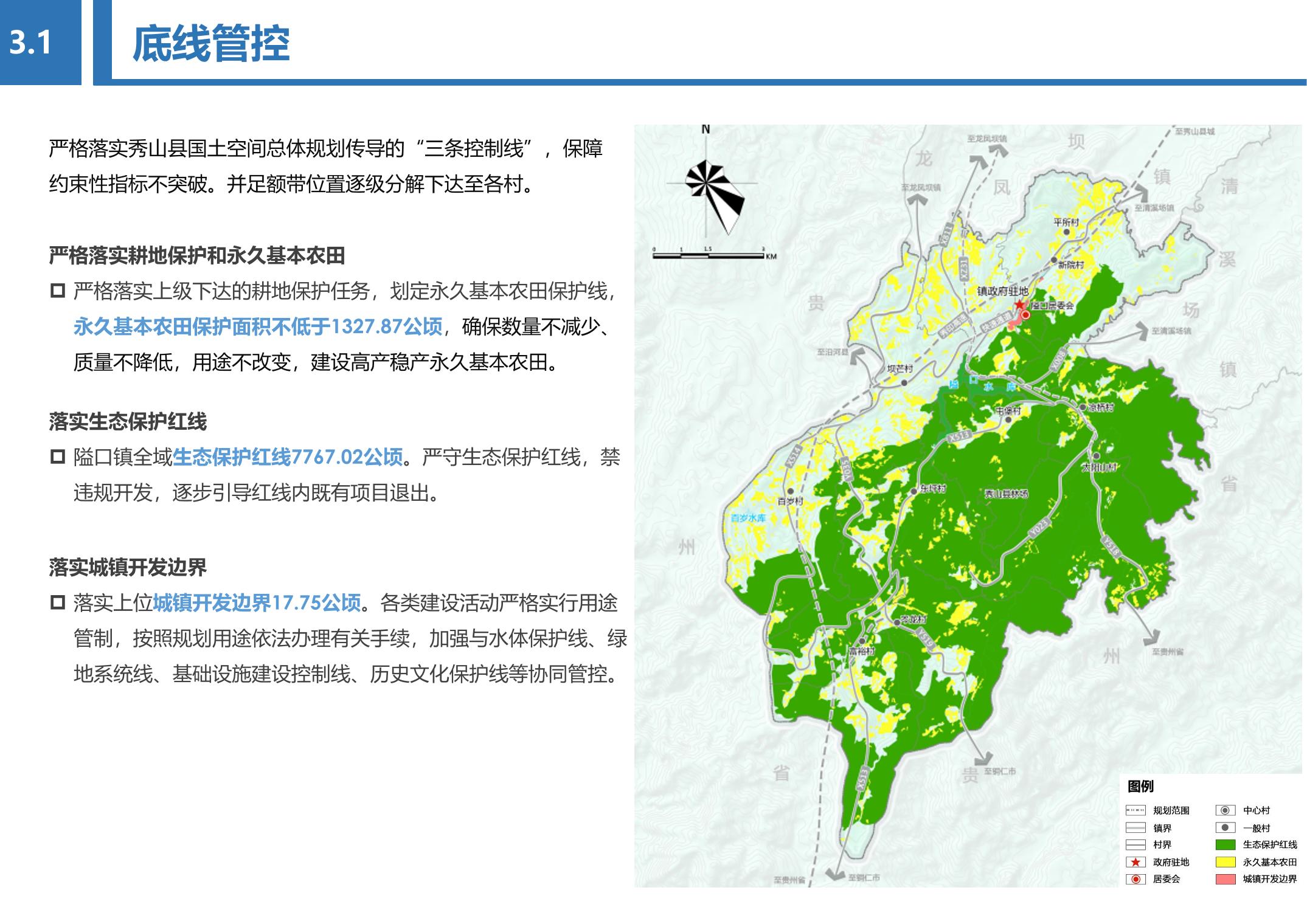The width and height of the screenshot is (1307, 924).
Task: Click the red star 政府驻地 legend icon
Action: (x=1135, y=862)
